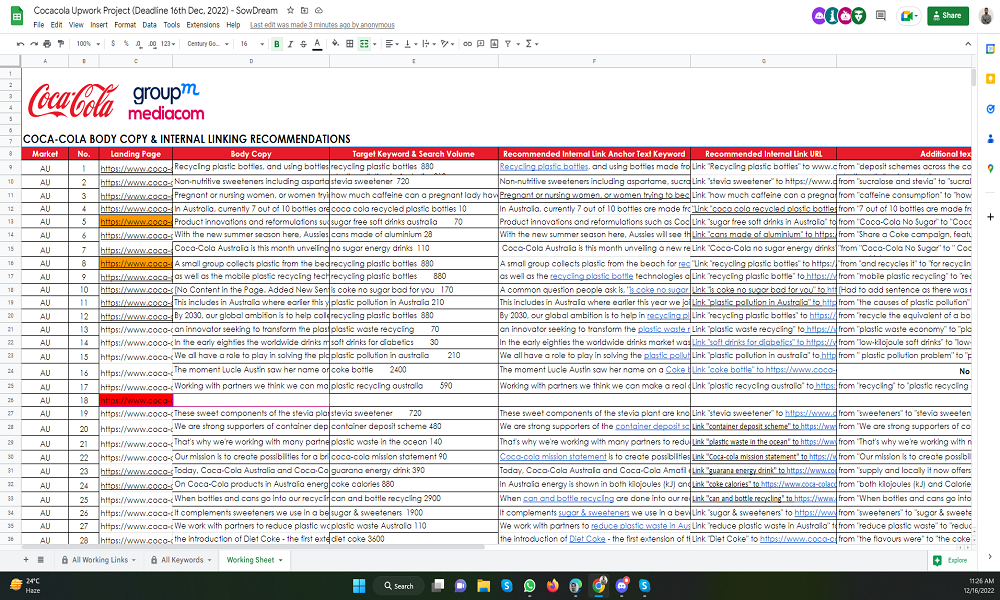This screenshot has height=600, width=1000.
Task: Open the Fill color picker
Action: click(335, 44)
